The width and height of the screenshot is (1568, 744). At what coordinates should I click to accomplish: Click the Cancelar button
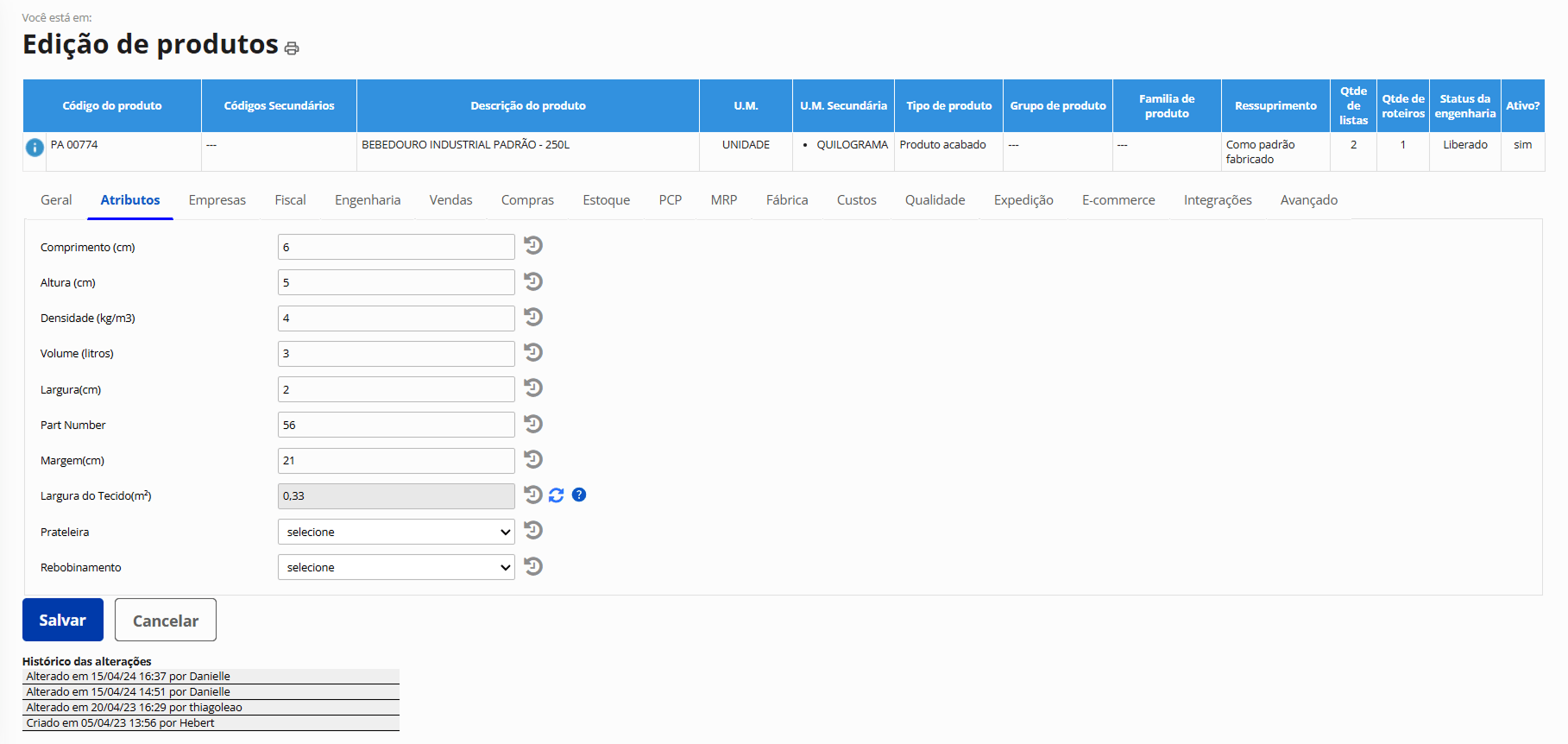pos(166,621)
